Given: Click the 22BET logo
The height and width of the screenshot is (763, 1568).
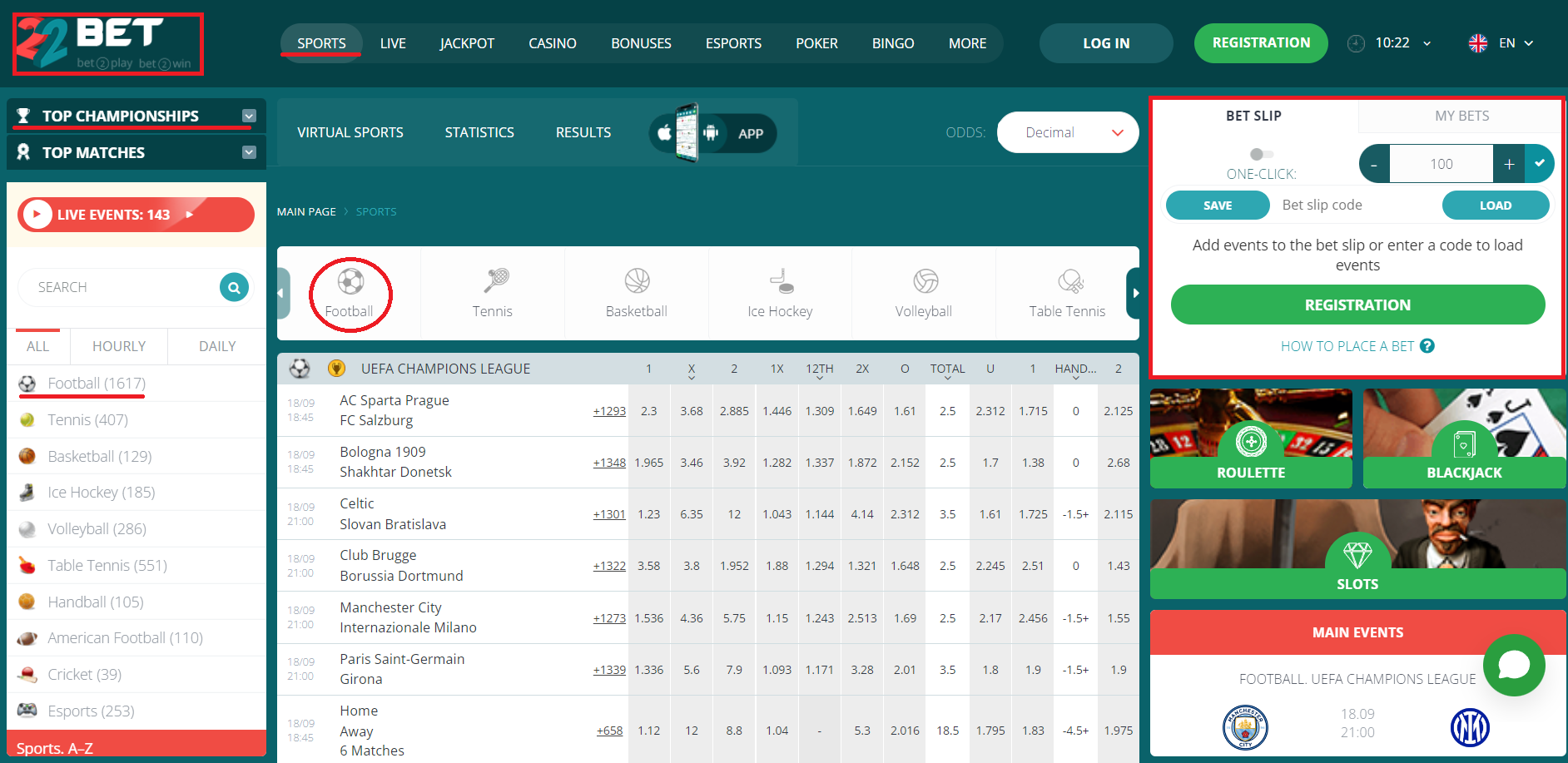Looking at the screenshot, I should (107, 44).
